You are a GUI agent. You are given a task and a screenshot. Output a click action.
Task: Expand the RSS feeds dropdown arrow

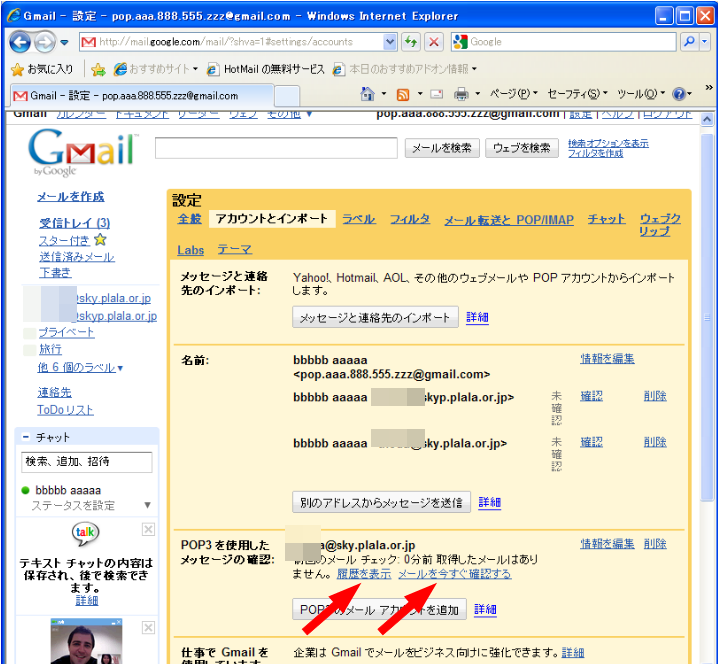(420, 94)
